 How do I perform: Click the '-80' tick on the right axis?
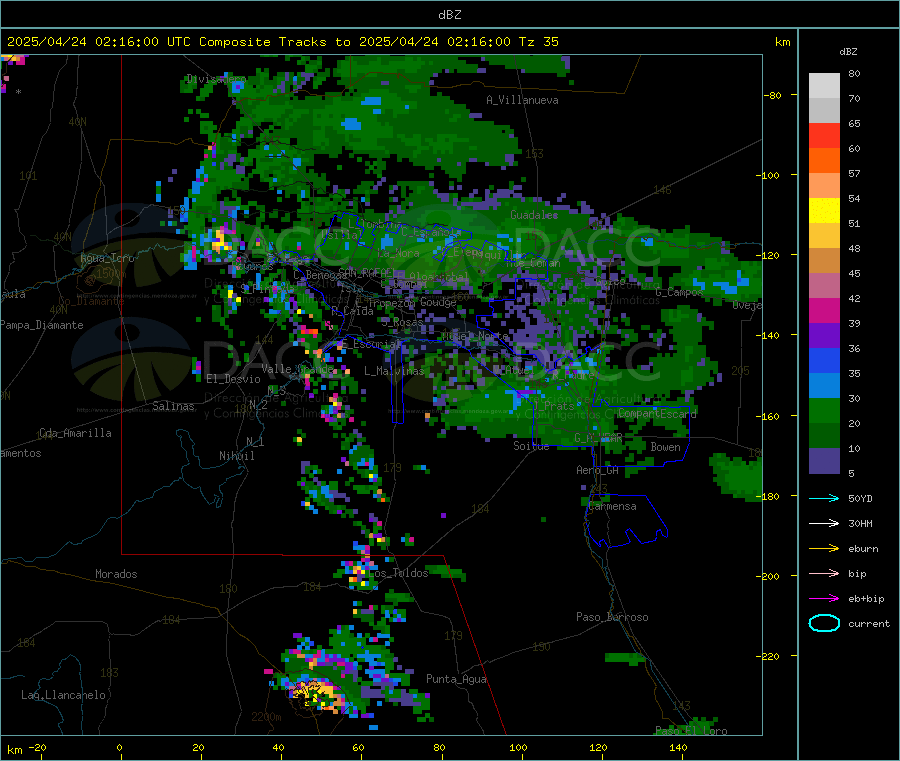click(x=772, y=95)
